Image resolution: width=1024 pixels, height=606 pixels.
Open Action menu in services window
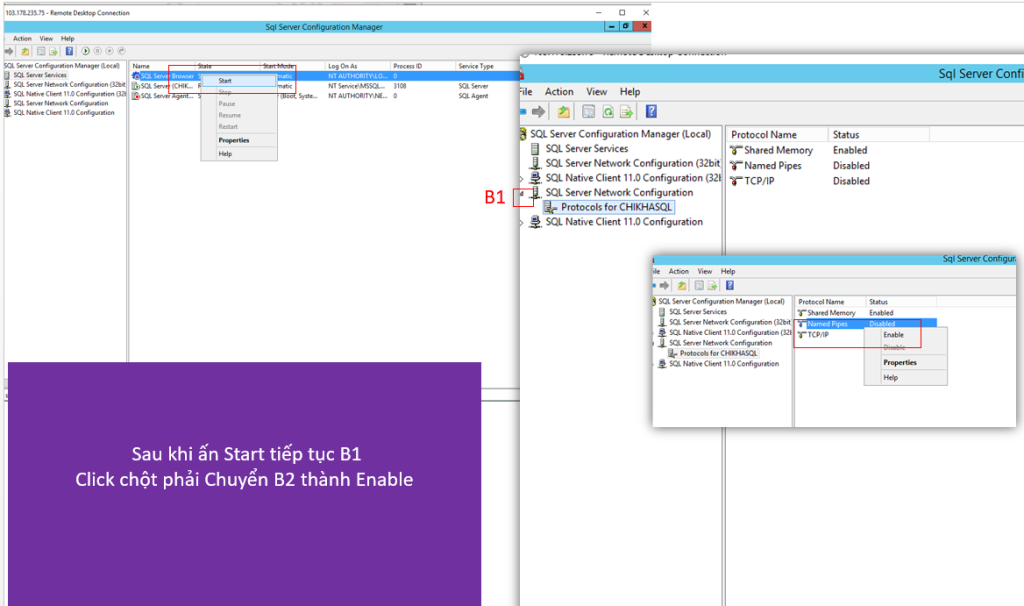click(x=22, y=39)
